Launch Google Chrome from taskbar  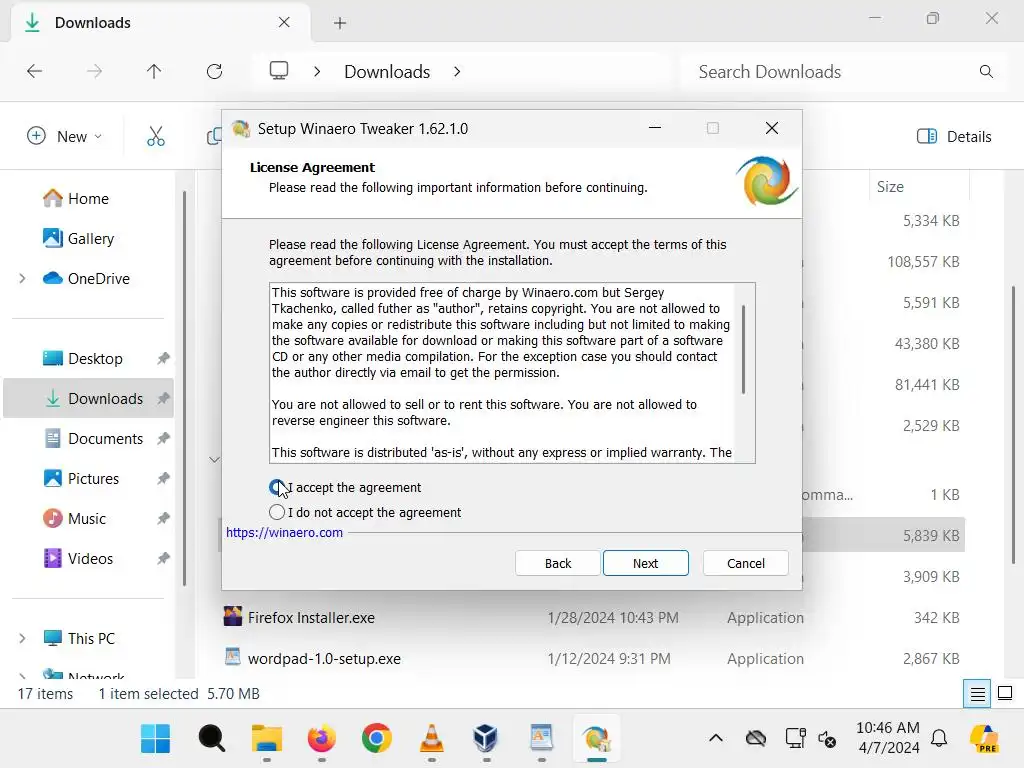pyautogui.click(x=377, y=739)
